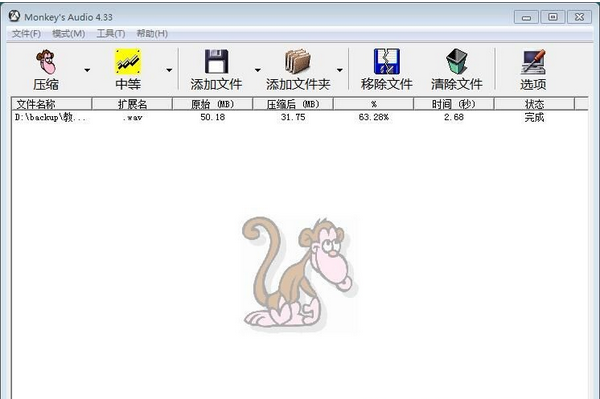
Task: Open Options (选项) via the computer icon
Action: point(533,62)
